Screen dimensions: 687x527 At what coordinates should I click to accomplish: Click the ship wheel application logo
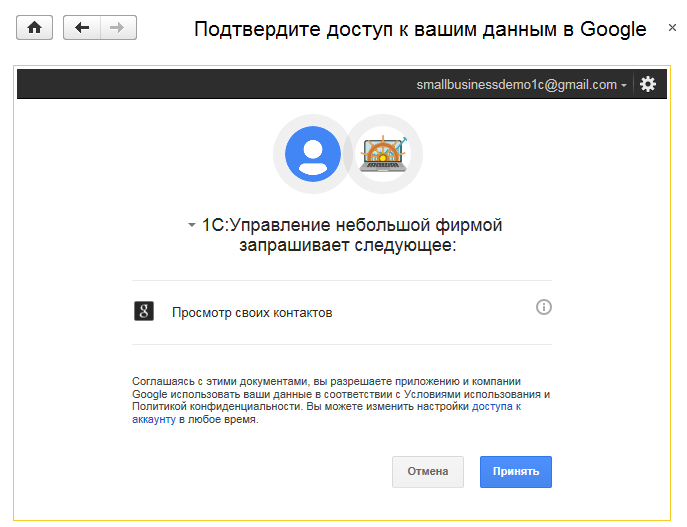383,154
